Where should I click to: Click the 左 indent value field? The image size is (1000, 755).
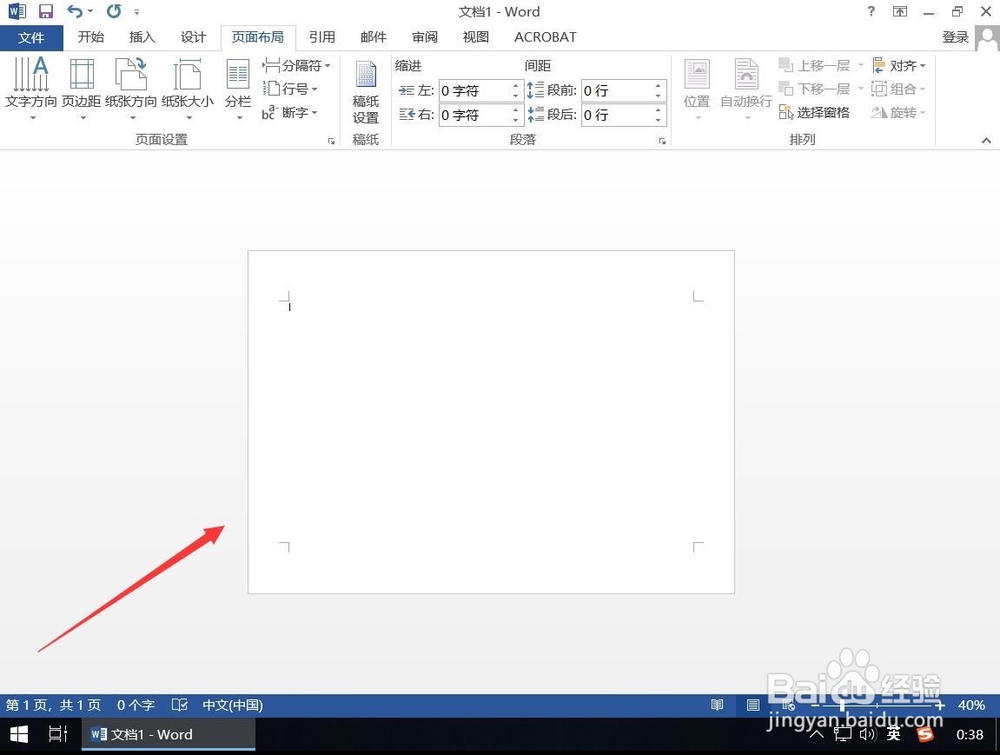(x=478, y=90)
